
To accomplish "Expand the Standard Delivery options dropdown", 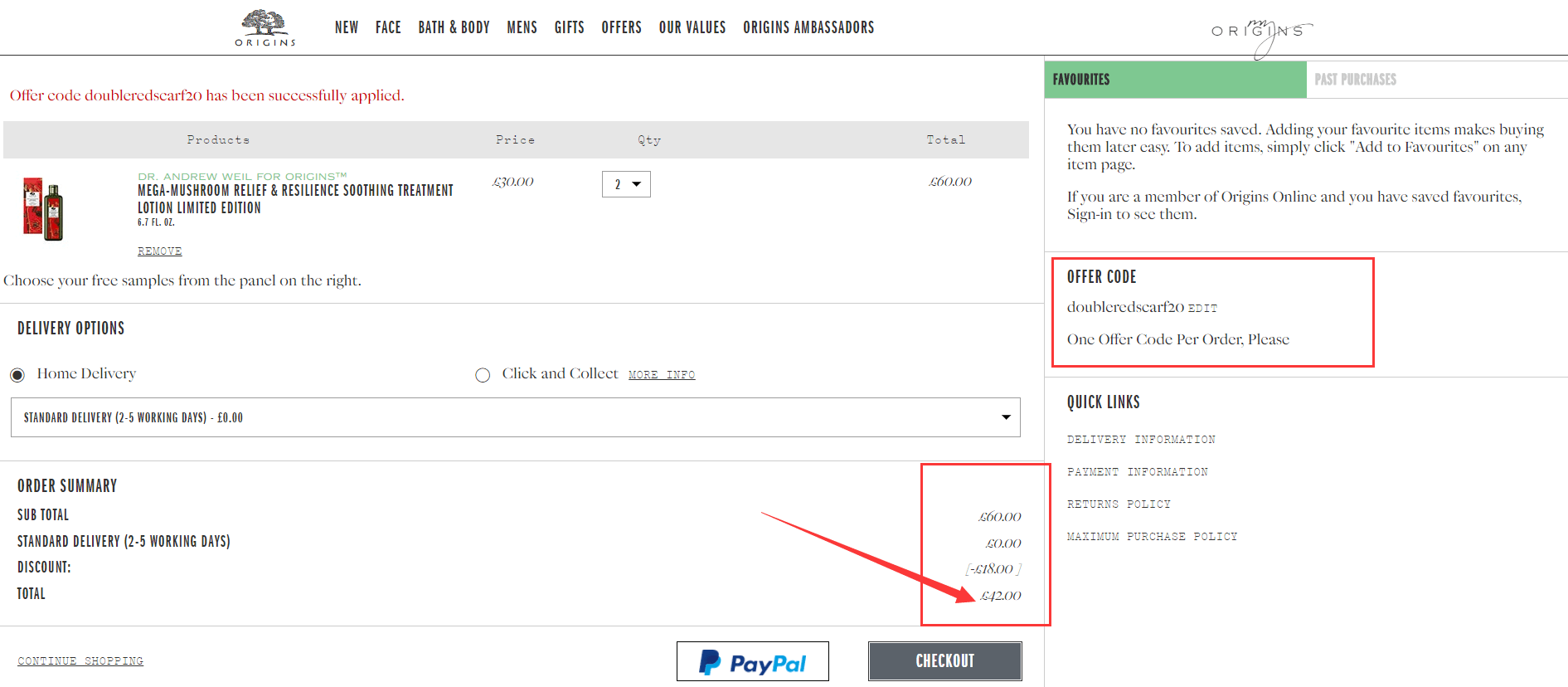I will tap(515, 417).
